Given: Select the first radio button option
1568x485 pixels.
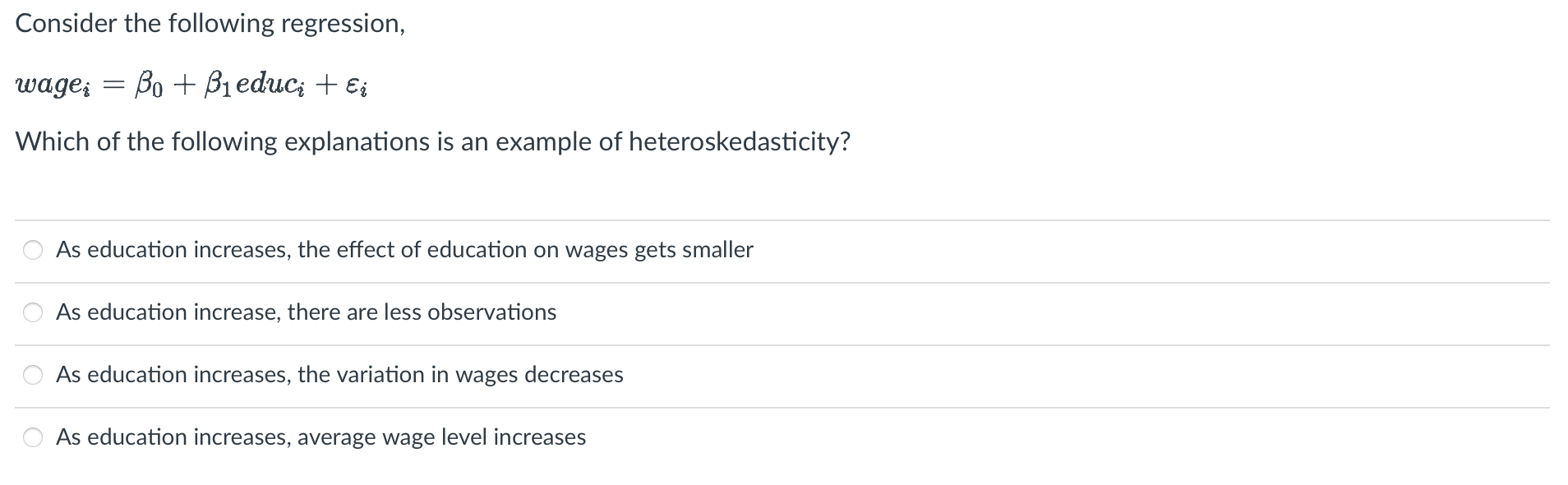Looking at the screenshot, I should (32, 250).
